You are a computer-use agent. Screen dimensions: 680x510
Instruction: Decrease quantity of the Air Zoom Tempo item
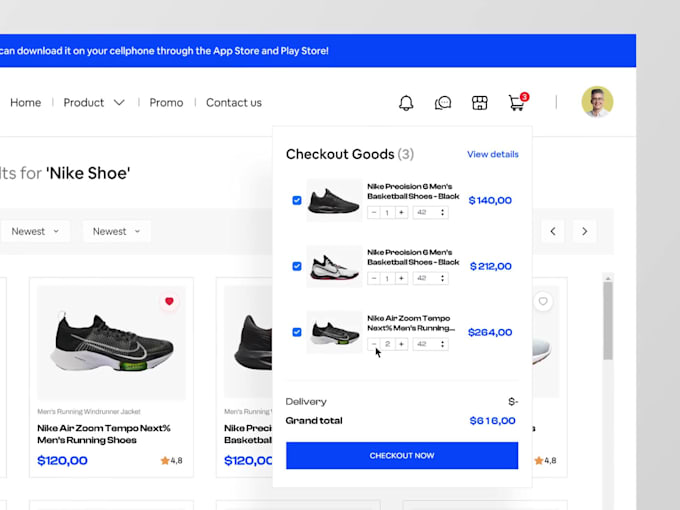pyautogui.click(x=374, y=344)
